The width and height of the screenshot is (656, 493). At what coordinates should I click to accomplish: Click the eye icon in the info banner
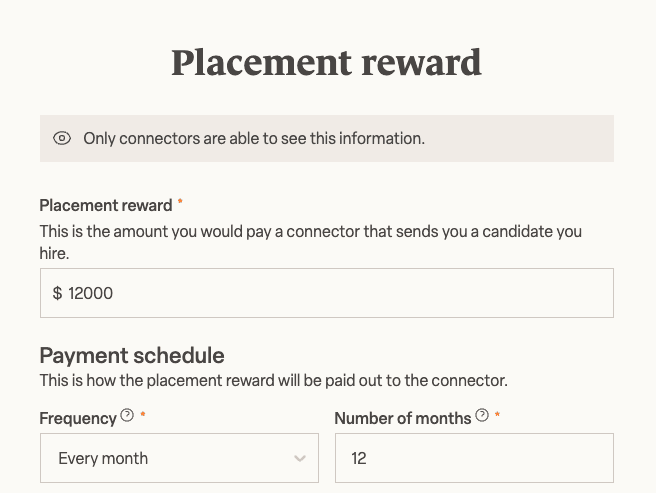[x=62, y=139]
